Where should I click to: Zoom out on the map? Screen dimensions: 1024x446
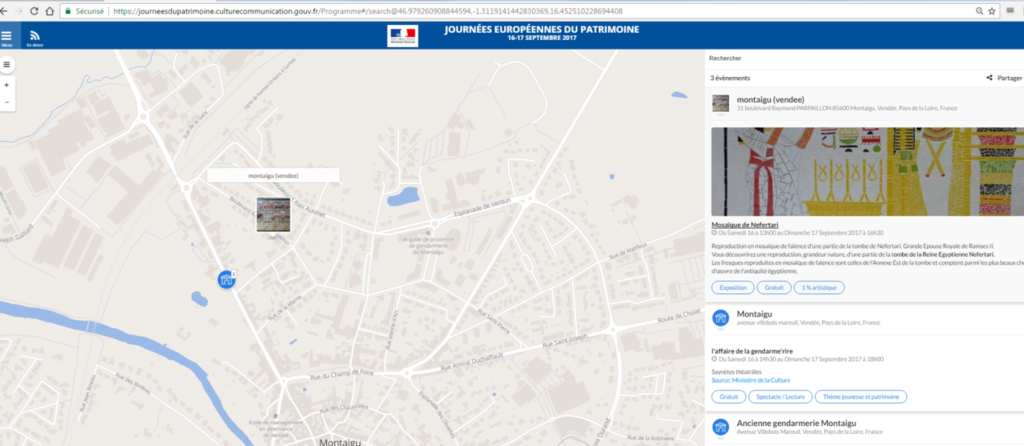tap(7, 102)
